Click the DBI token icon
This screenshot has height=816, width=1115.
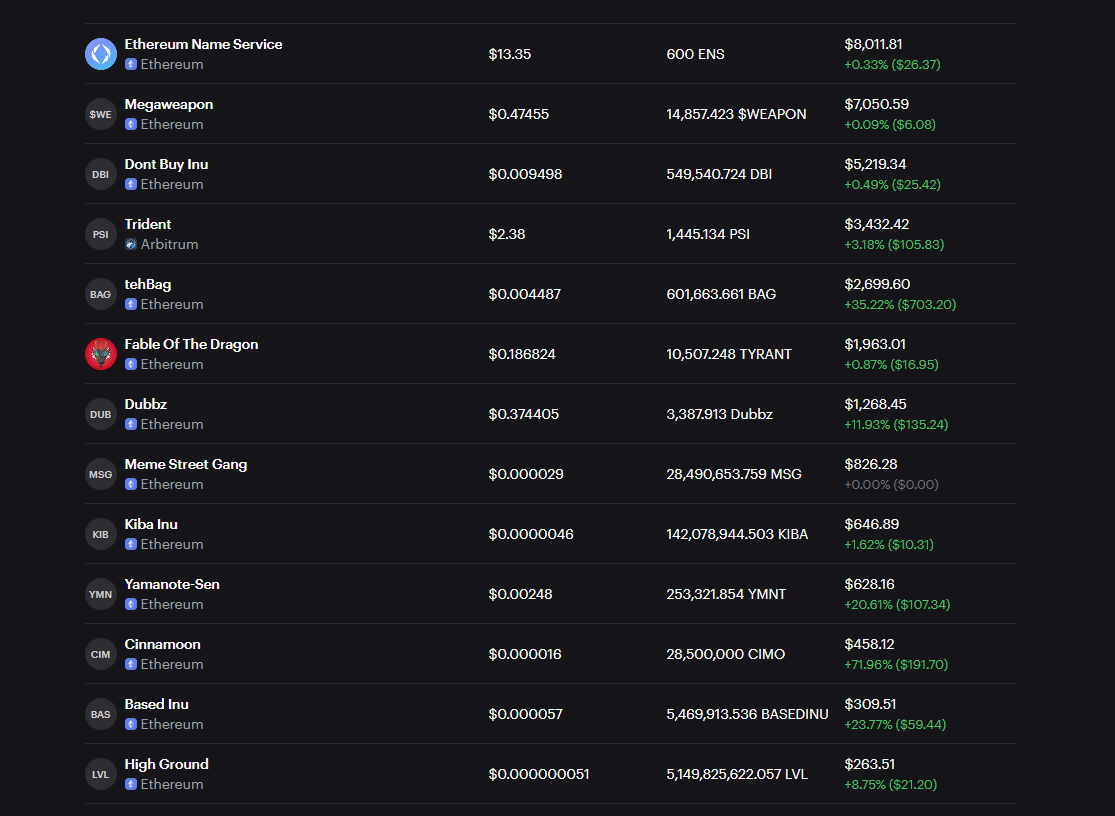(x=101, y=174)
